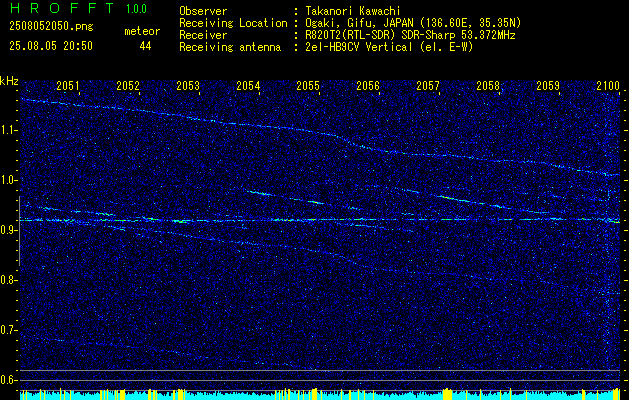Click location Ogaki, Gifu, JAPAN text
The image size is (629, 400).
413,23
